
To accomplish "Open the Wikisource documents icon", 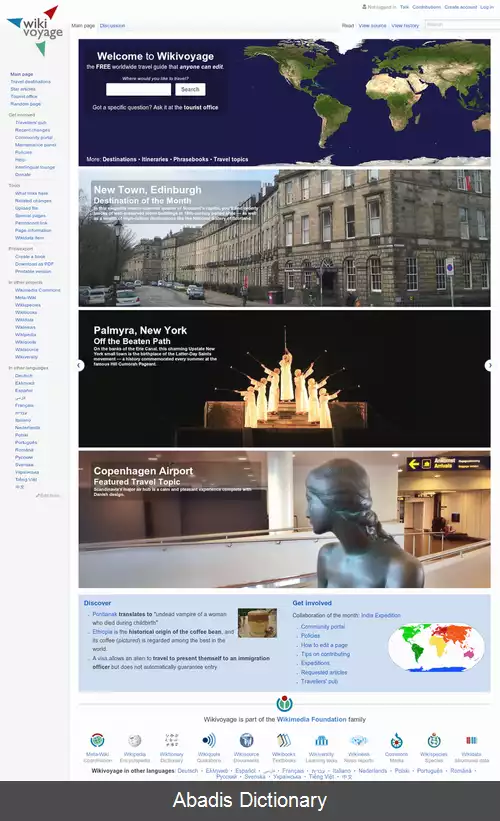I will (x=246, y=740).
